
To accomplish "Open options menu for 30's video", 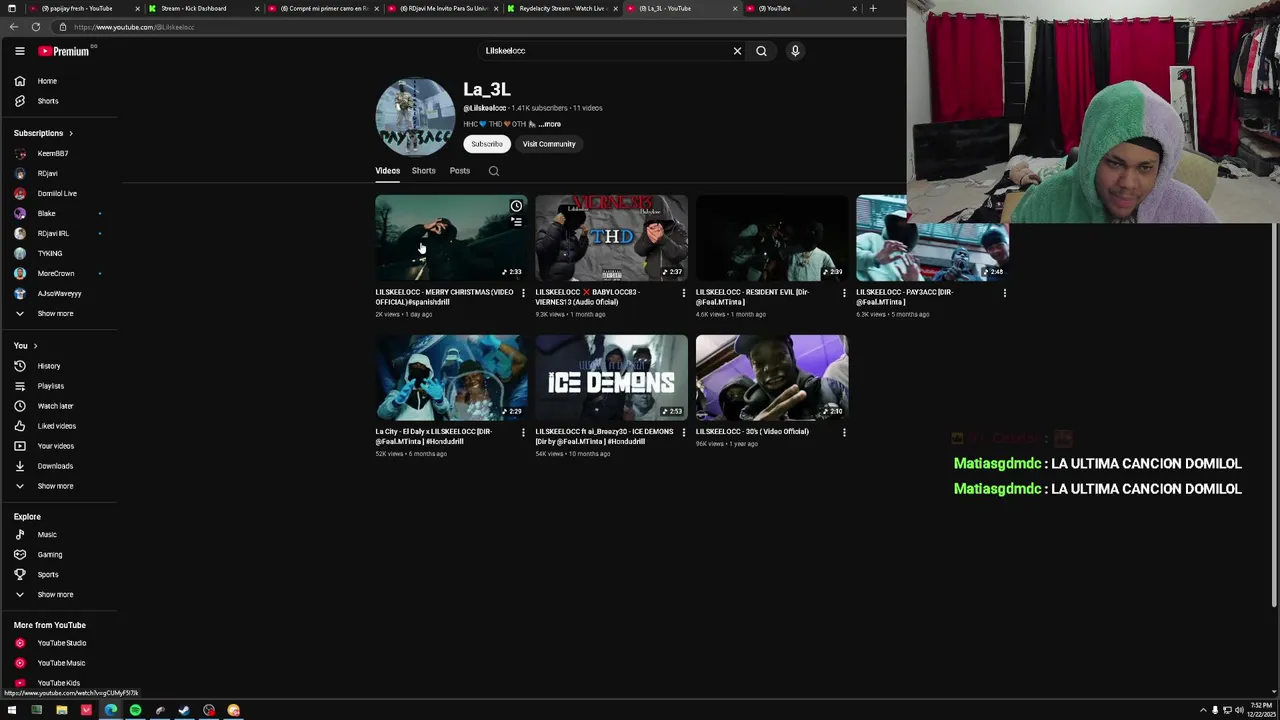I will (x=844, y=432).
